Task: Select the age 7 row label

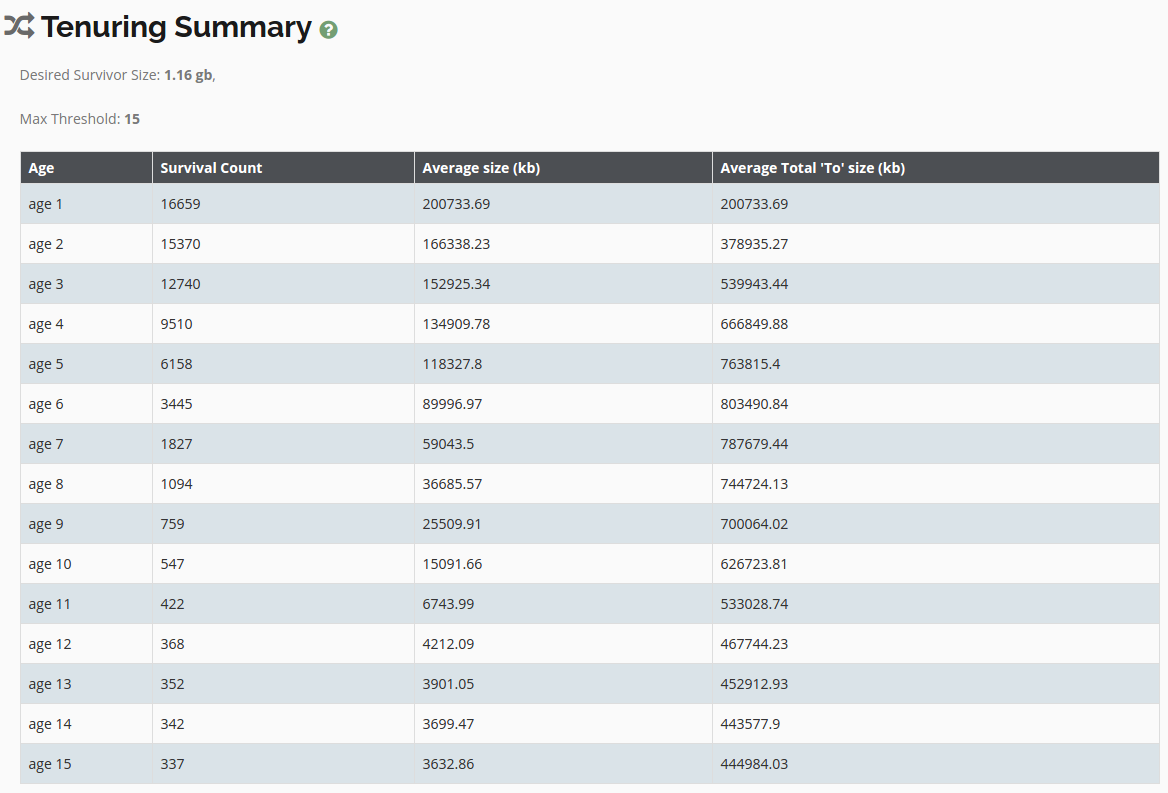Action: (45, 445)
